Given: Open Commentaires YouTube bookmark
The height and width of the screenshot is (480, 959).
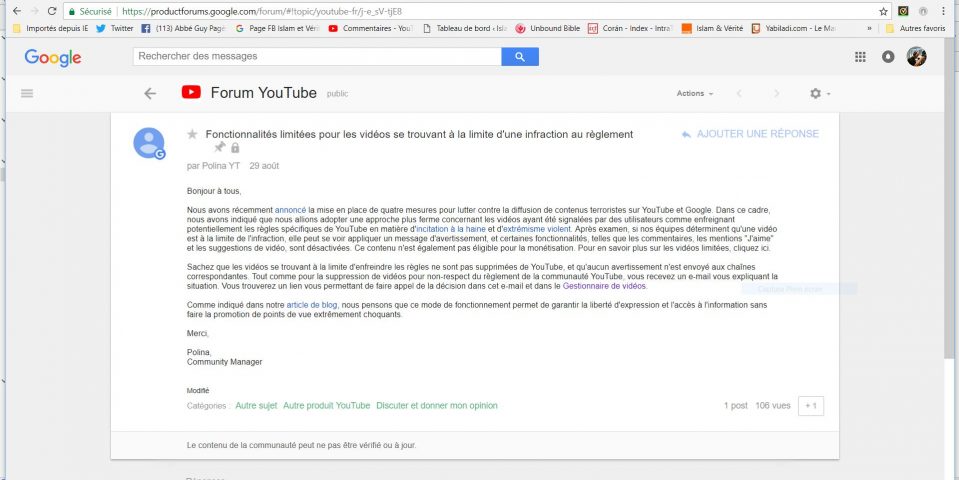Looking at the screenshot, I should click(x=371, y=28).
